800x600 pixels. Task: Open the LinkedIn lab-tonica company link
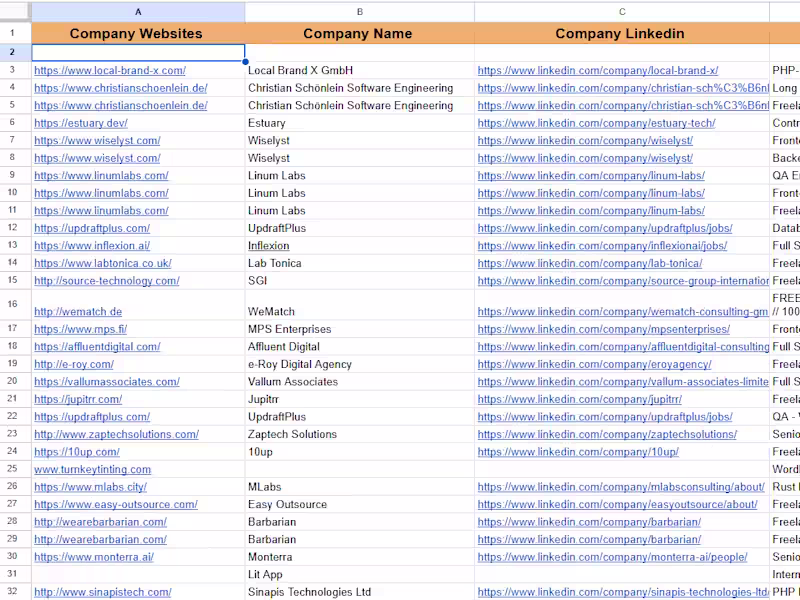pyautogui.click(x=590, y=263)
